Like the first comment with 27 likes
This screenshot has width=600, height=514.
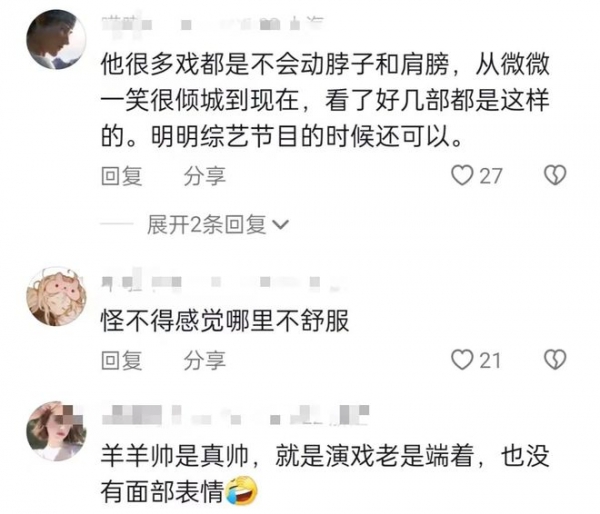[462, 176]
